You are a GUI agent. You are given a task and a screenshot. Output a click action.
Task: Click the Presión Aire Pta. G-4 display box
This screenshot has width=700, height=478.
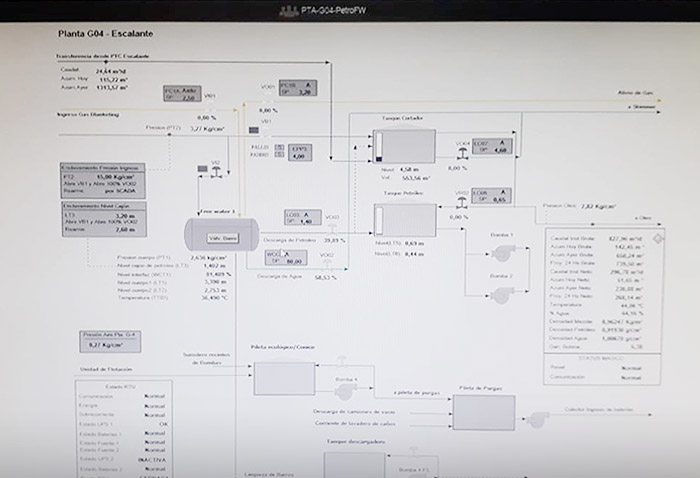click(x=110, y=342)
